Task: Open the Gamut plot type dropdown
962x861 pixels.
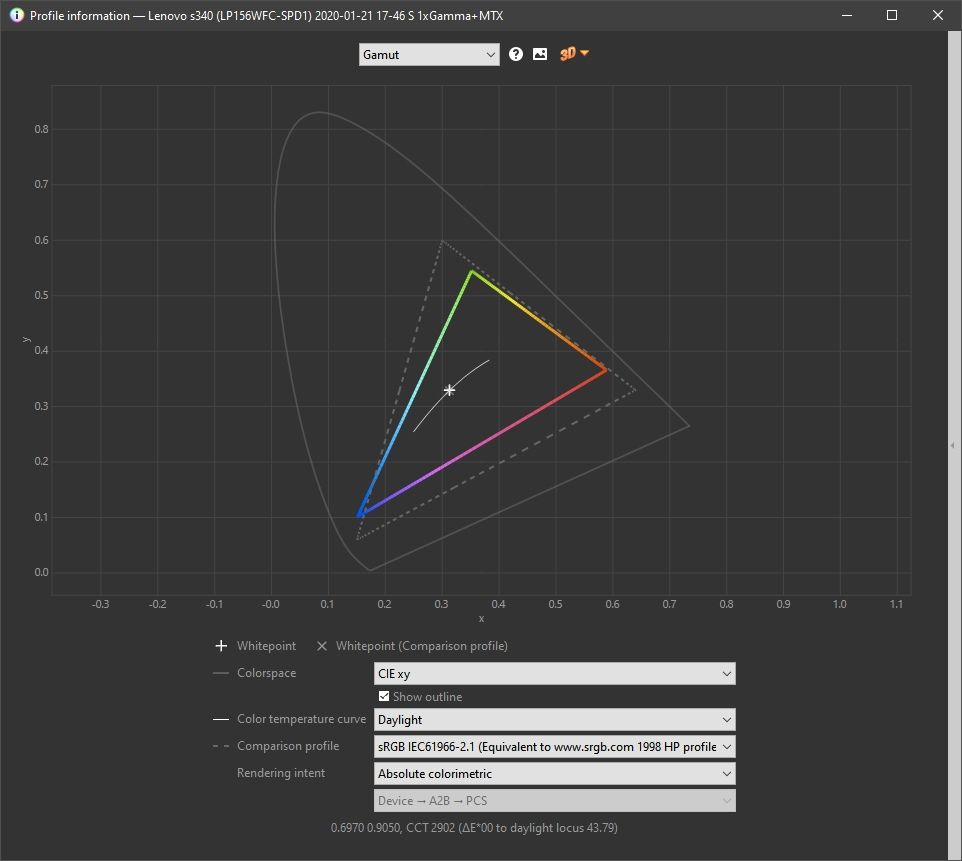Action: [x=429, y=55]
